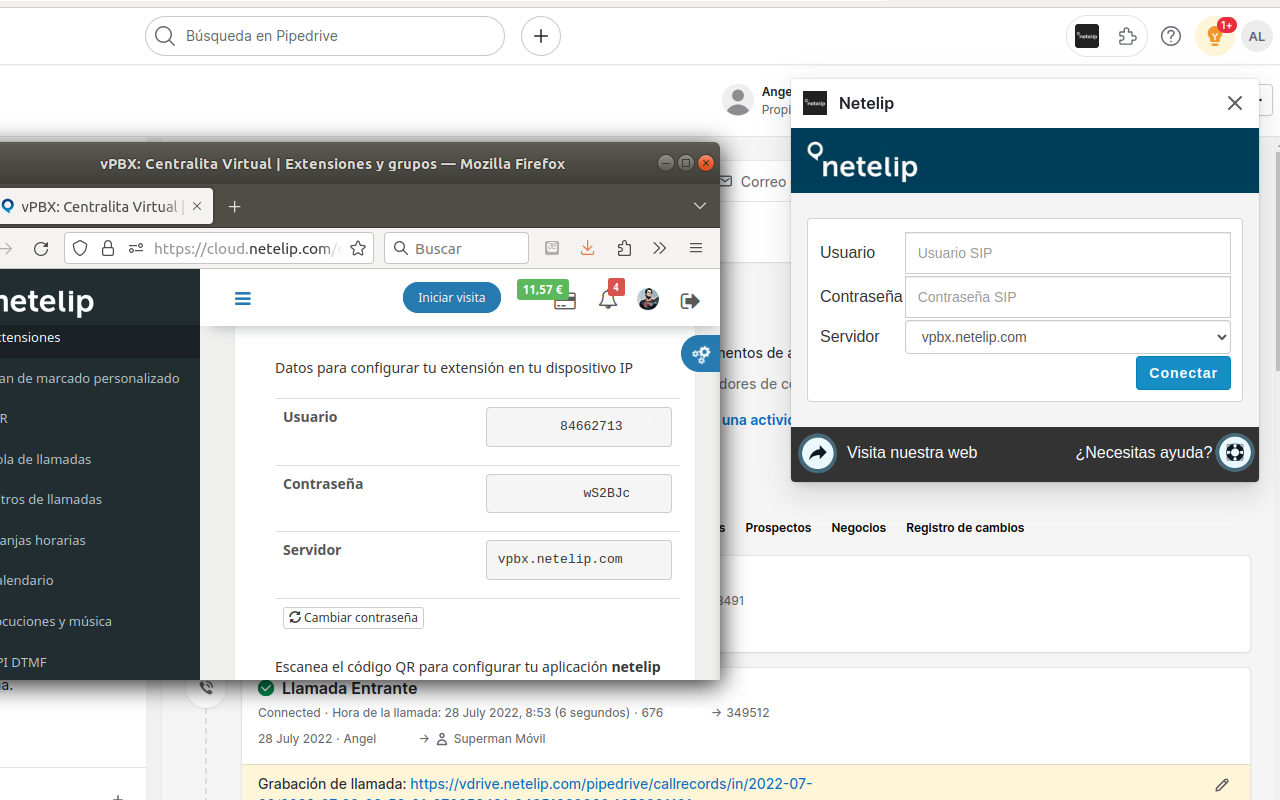The height and width of the screenshot is (800, 1280).
Task: Click the Cambiar contraseña button
Action: (x=353, y=618)
